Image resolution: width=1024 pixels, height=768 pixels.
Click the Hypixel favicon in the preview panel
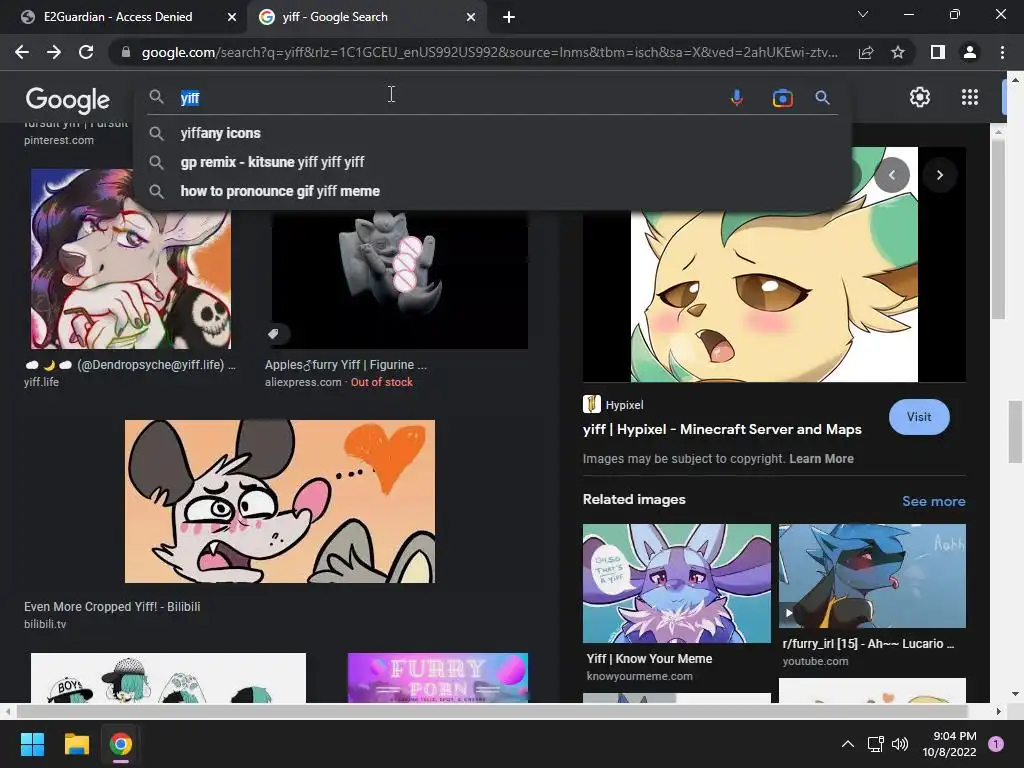pyautogui.click(x=592, y=404)
